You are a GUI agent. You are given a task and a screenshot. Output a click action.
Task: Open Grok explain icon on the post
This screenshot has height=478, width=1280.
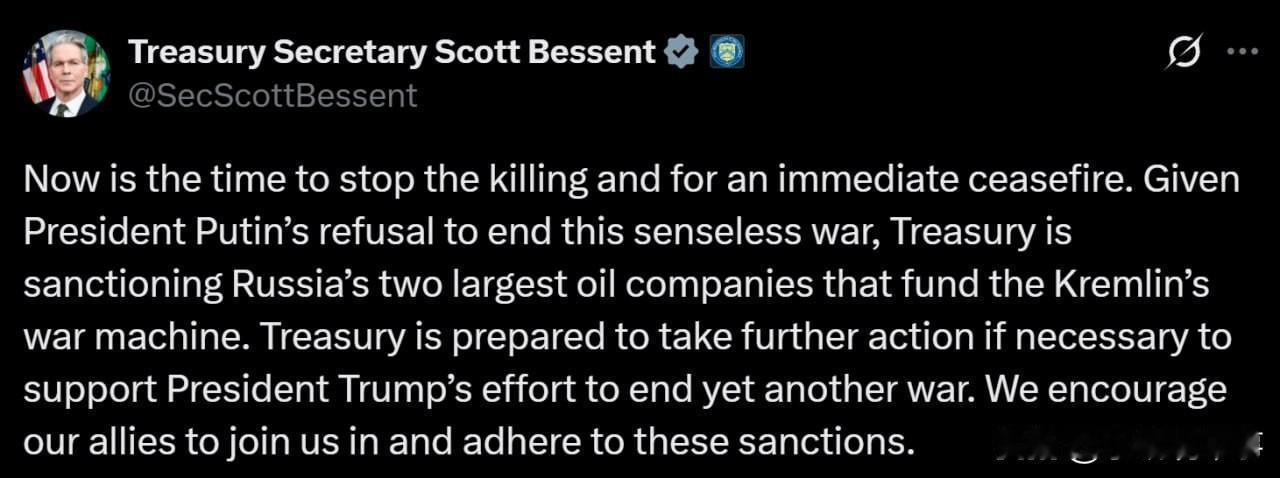(1182, 53)
